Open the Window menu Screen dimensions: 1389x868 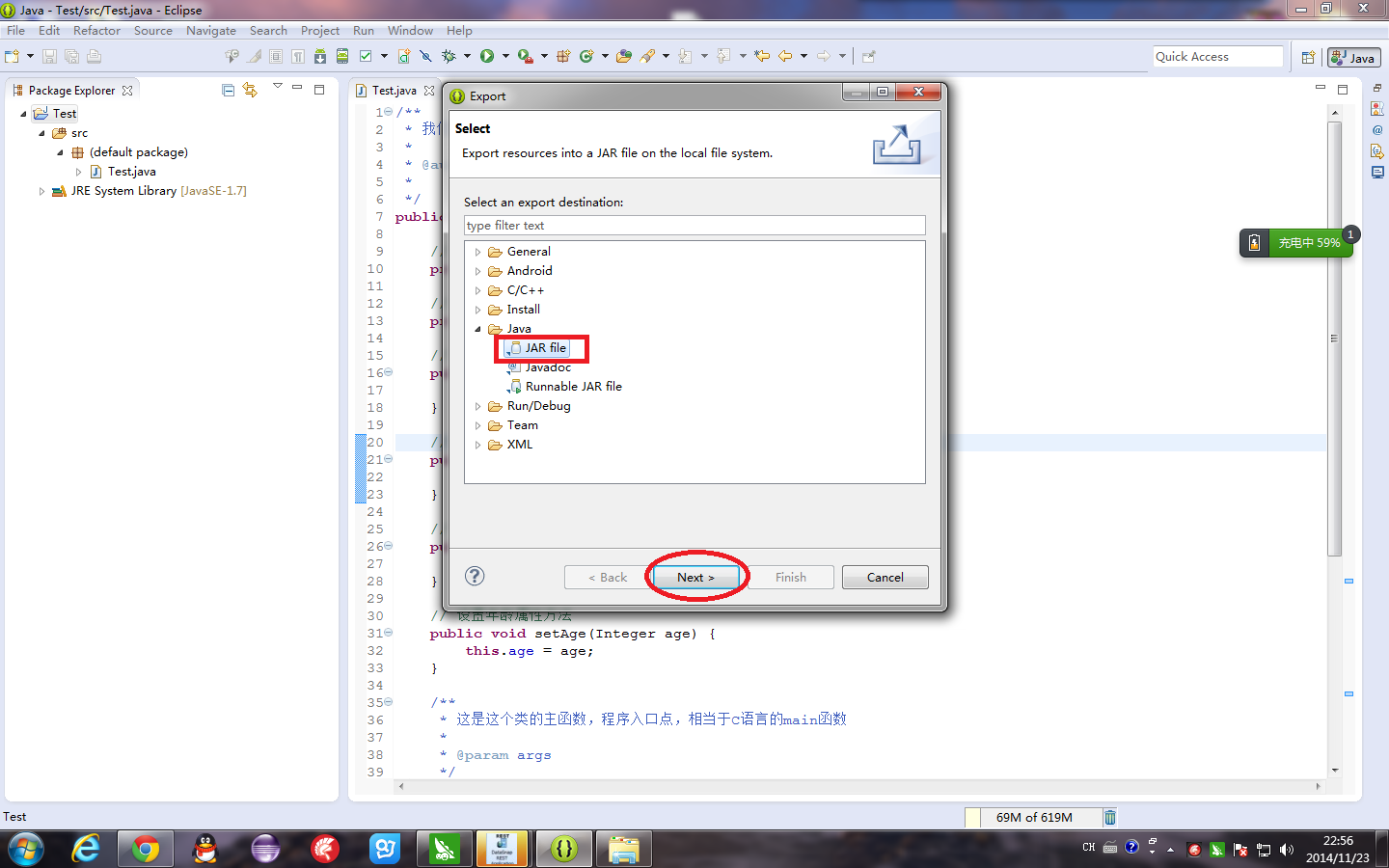point(410,30)
